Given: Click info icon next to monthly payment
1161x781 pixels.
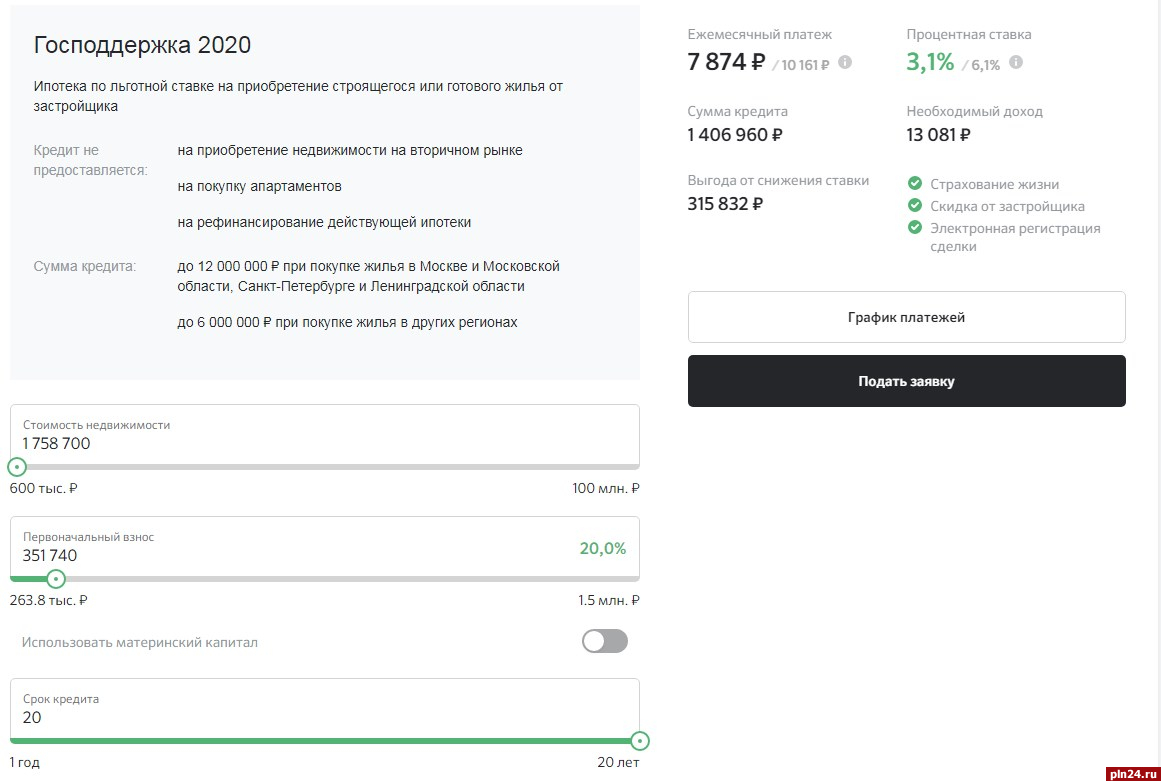Looking at the screenshot, I should coord(845,63).
